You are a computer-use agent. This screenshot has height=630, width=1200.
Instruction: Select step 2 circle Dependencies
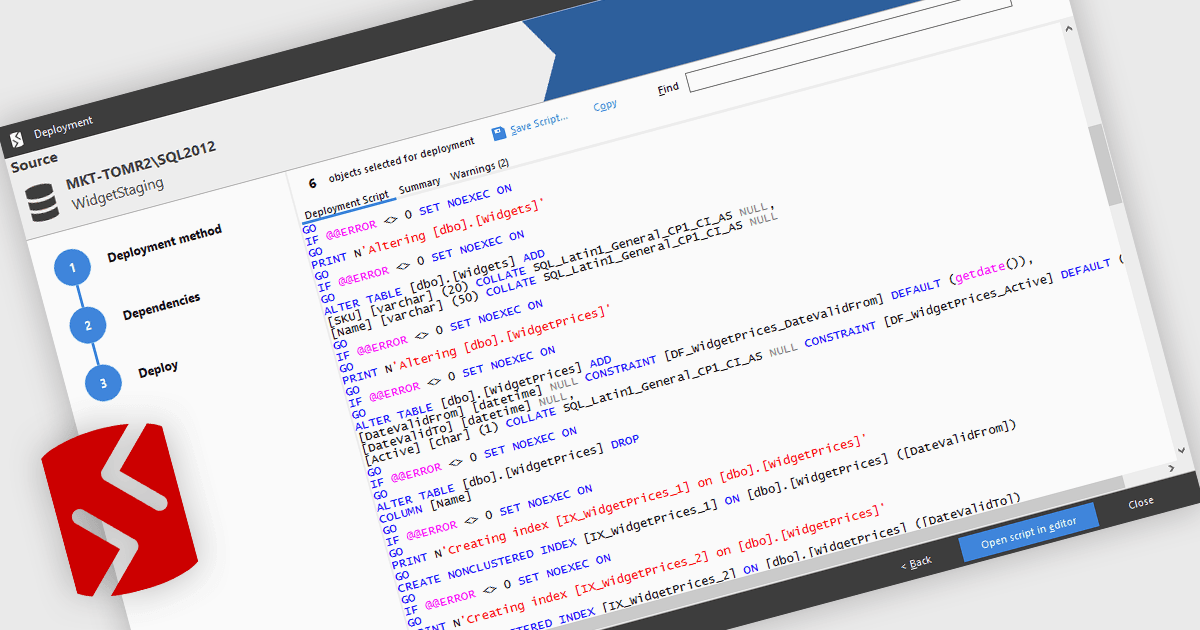(88, 325)
